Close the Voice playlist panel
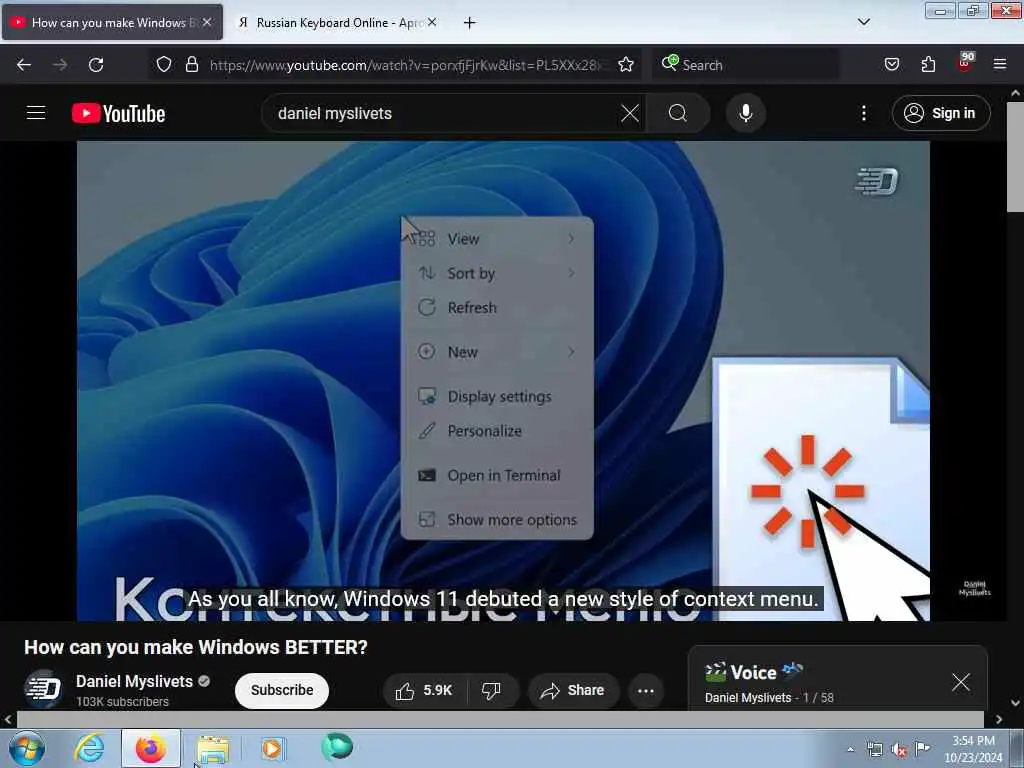 pyautogui.click(x=961, y=682)
